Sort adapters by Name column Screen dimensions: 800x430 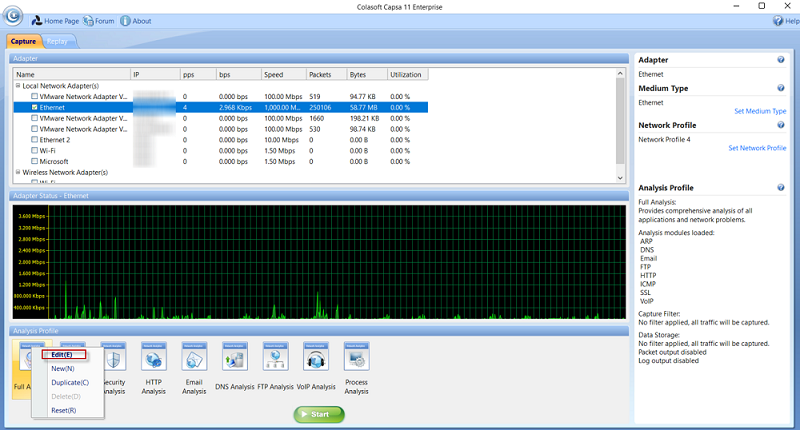tap(72, 74)
